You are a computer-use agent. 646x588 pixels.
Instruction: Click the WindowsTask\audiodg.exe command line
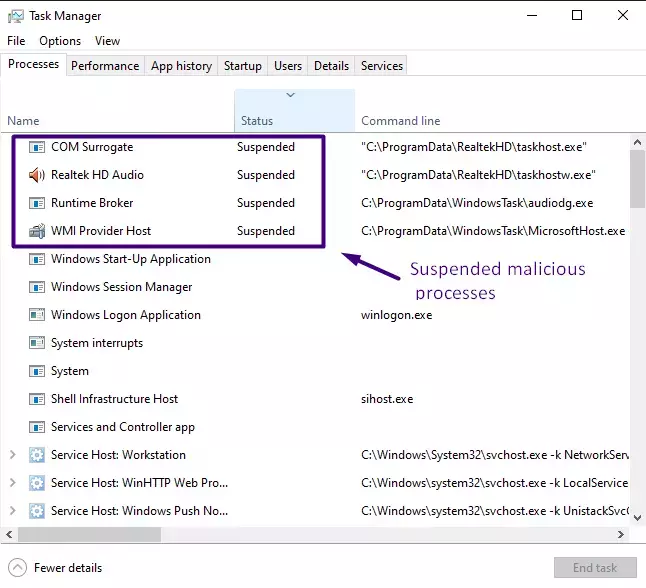point(477,203)
